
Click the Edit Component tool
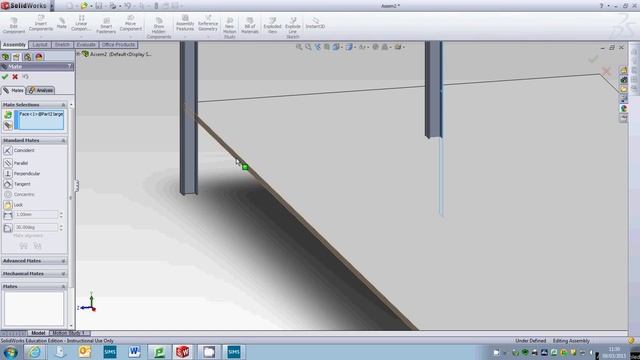click(x=13, y=25)
